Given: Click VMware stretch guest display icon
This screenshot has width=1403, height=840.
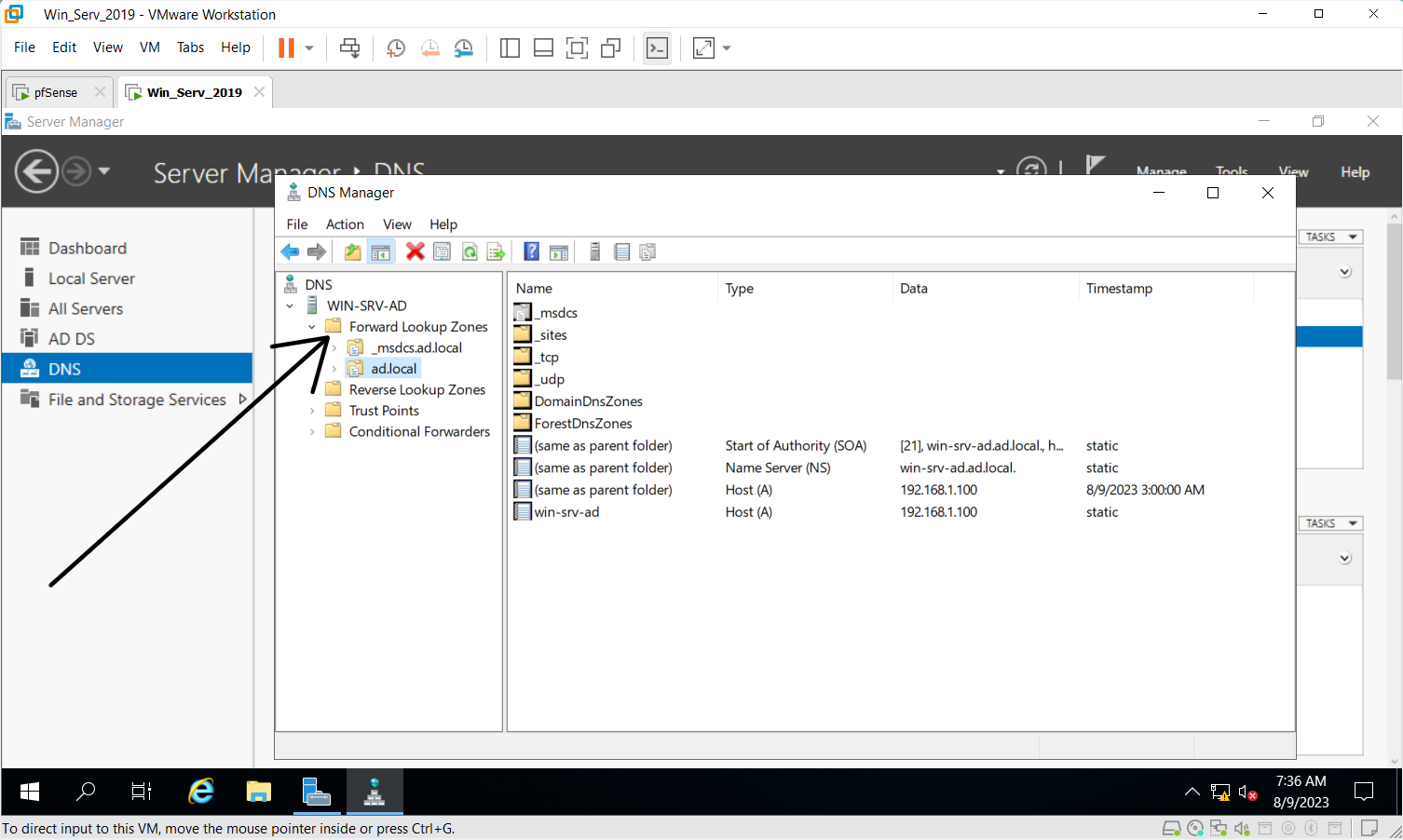Looking at the screenshot, I should click(703, 47).
